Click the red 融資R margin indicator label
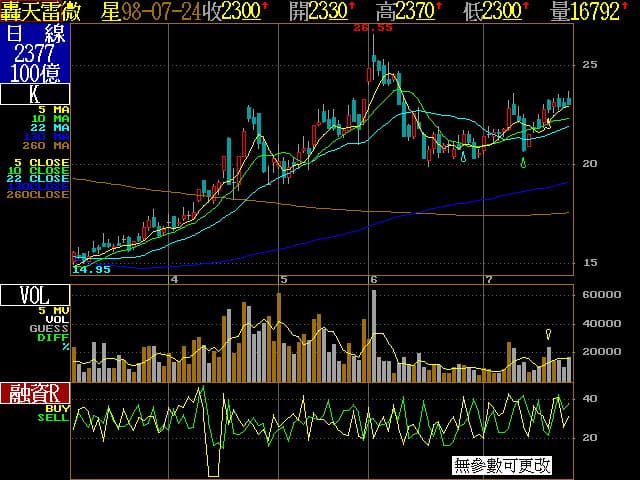Viewport: 640px width, 480px height. click(35, 392)
